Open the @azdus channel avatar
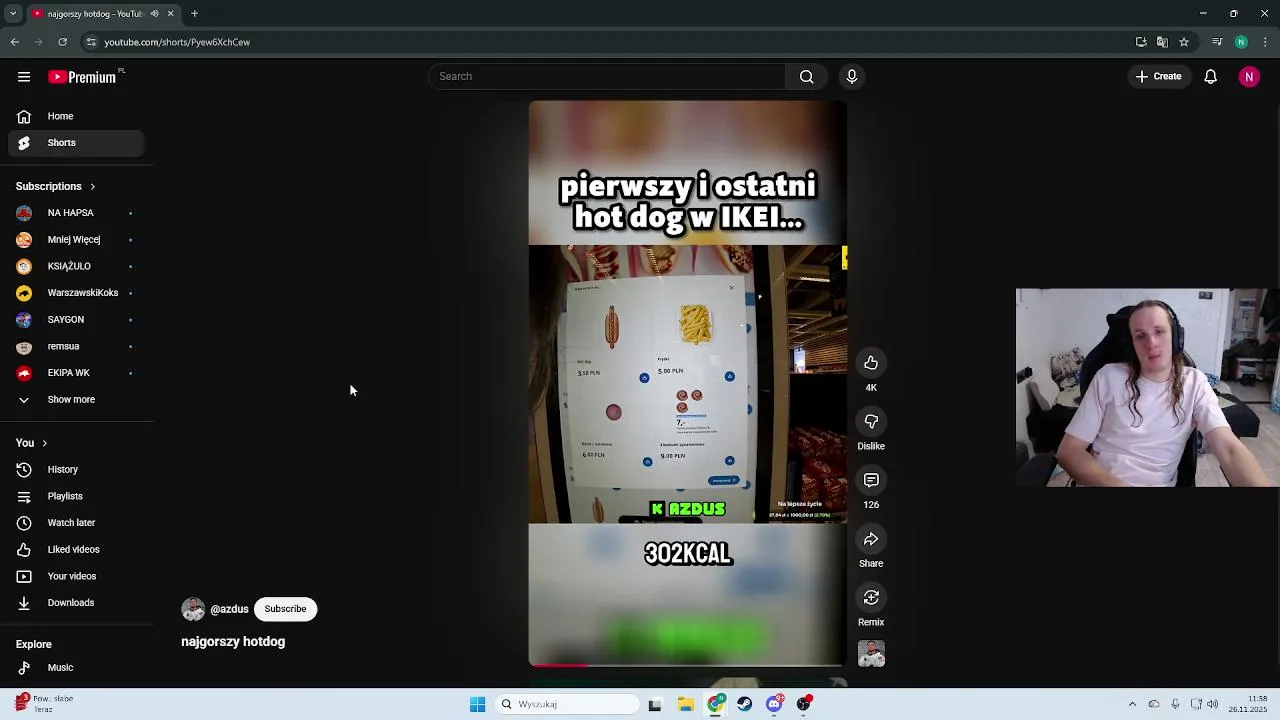 click(193, 609)
